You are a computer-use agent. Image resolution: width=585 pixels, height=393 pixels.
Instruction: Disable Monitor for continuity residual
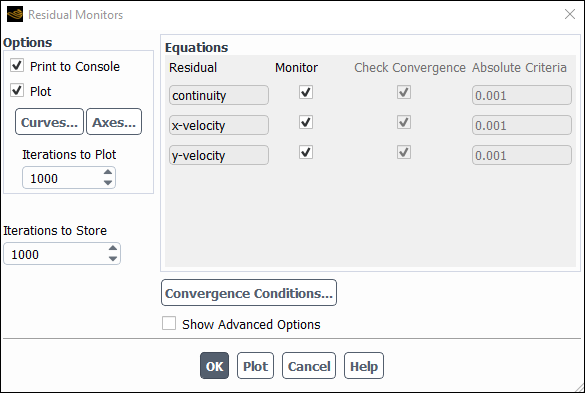coord(306,92)
